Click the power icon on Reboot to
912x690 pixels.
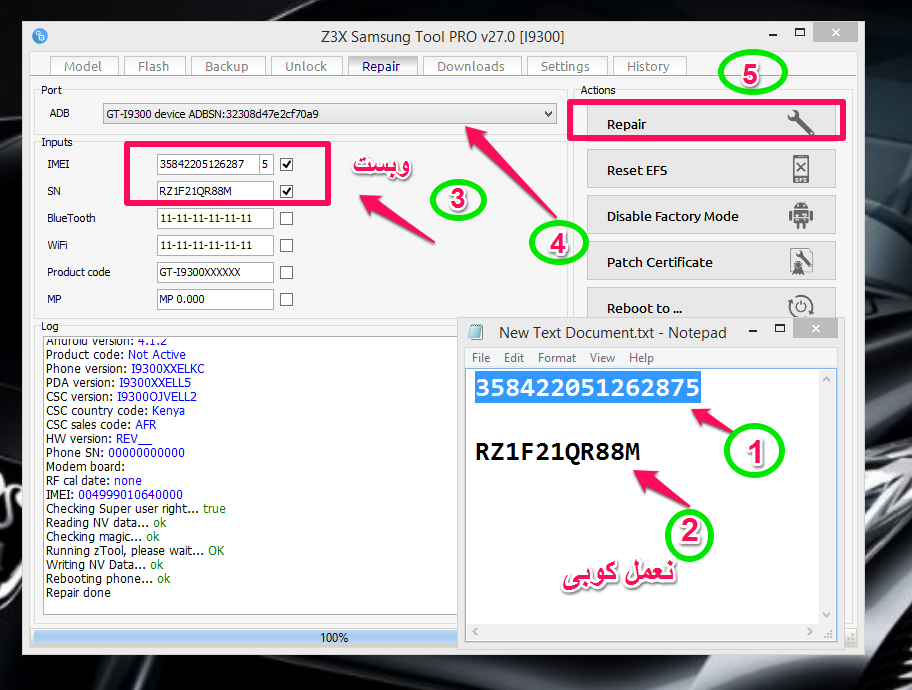(801, 306)
